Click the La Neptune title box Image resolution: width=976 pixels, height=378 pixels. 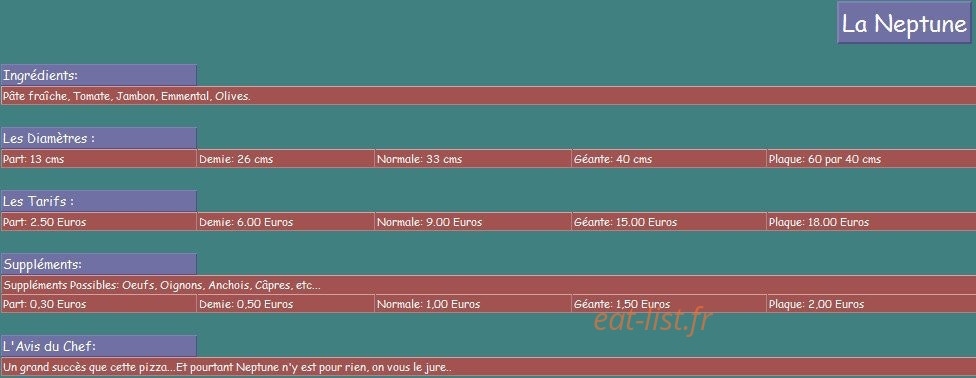point(904,22)
